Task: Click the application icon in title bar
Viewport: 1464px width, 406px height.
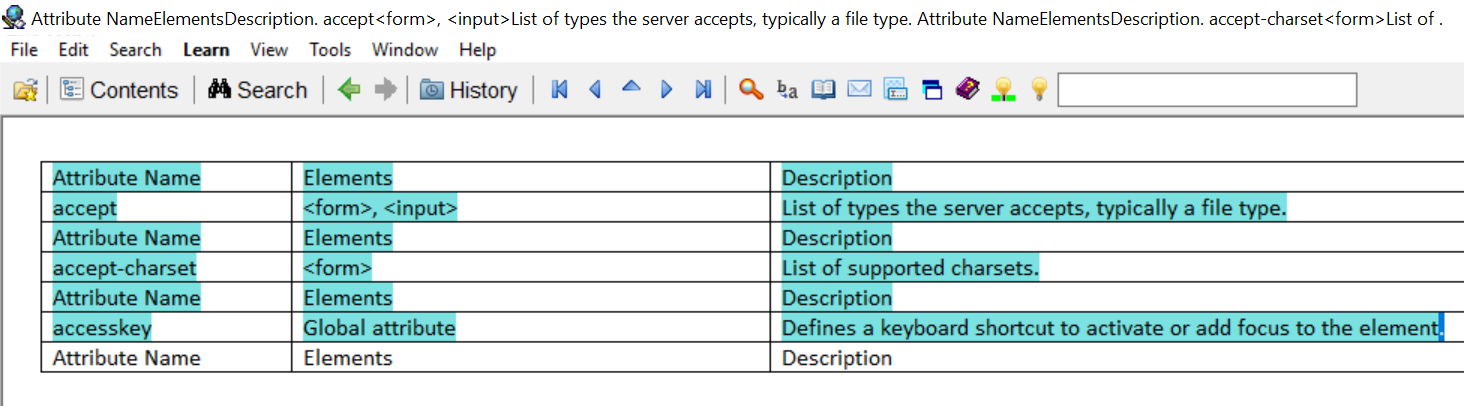Action: pos(15,17)
